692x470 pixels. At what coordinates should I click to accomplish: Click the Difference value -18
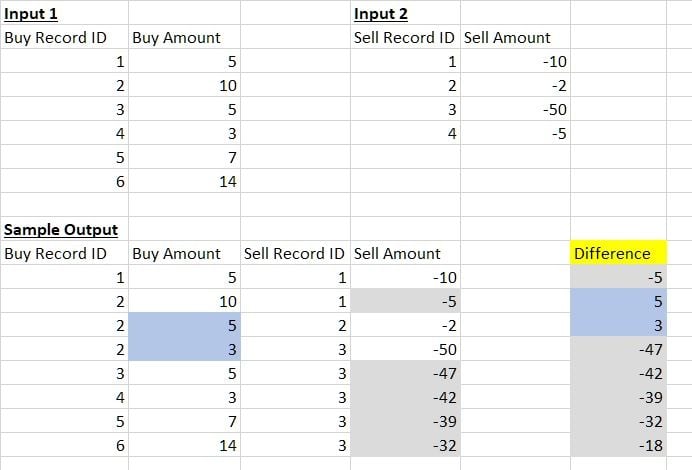click(618, 445)
